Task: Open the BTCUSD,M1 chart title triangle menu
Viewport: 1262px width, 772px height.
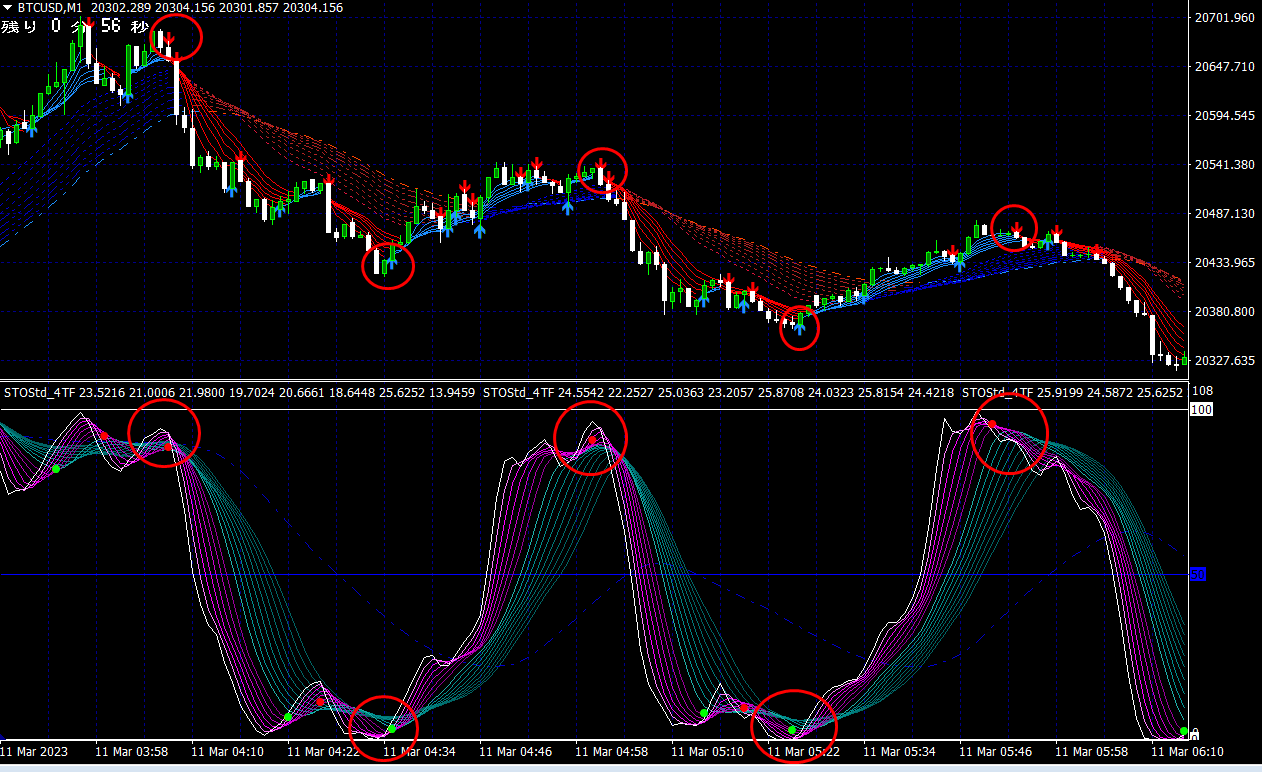Action: [x=8, y=7]
